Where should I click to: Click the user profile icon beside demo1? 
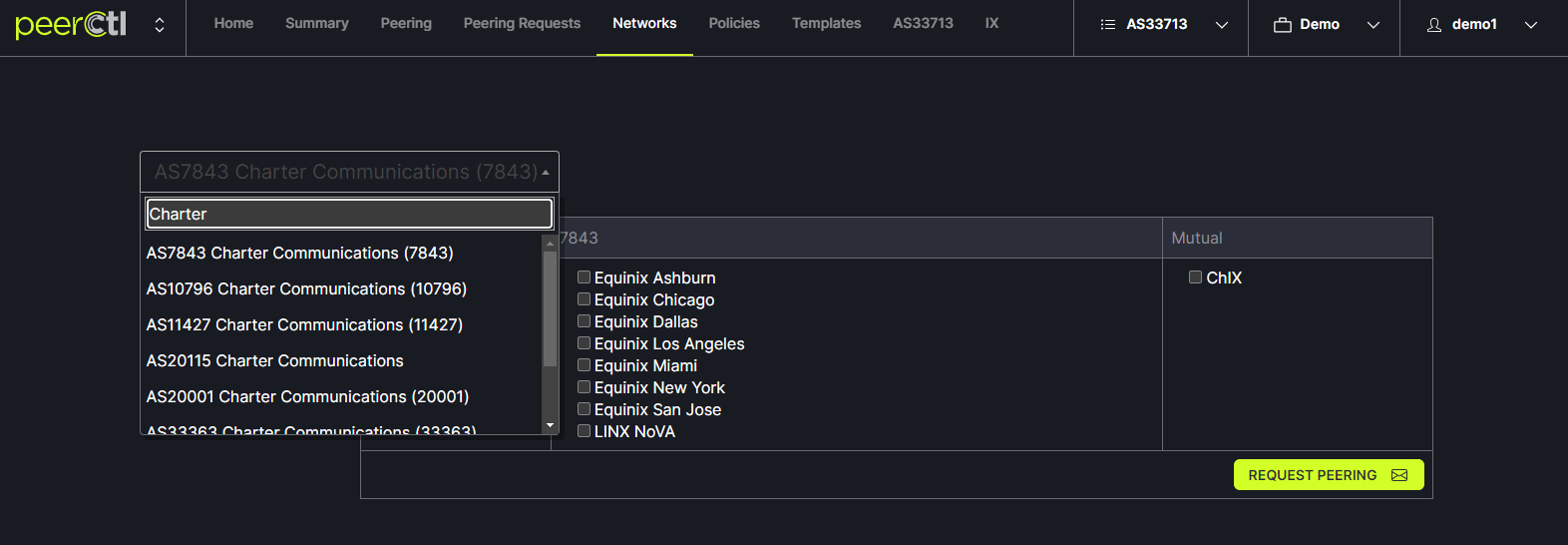(1434, 25)
